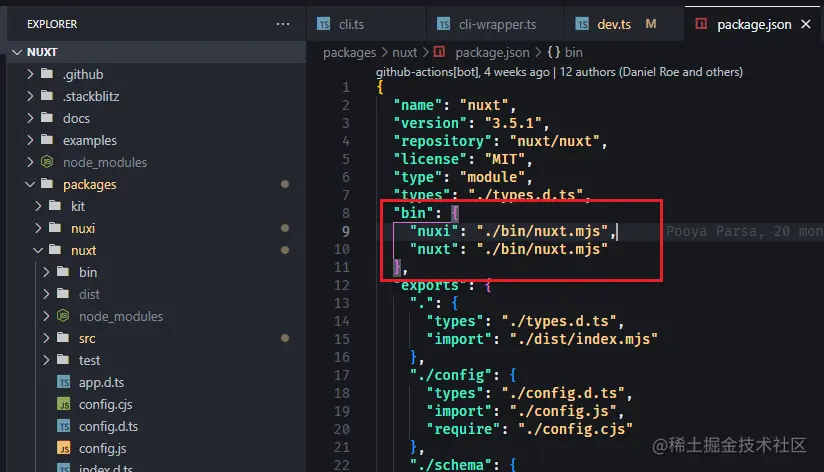Click nuxt folder icon
Image resolution: width=824 pixels, height=472 pixels.
55,250
